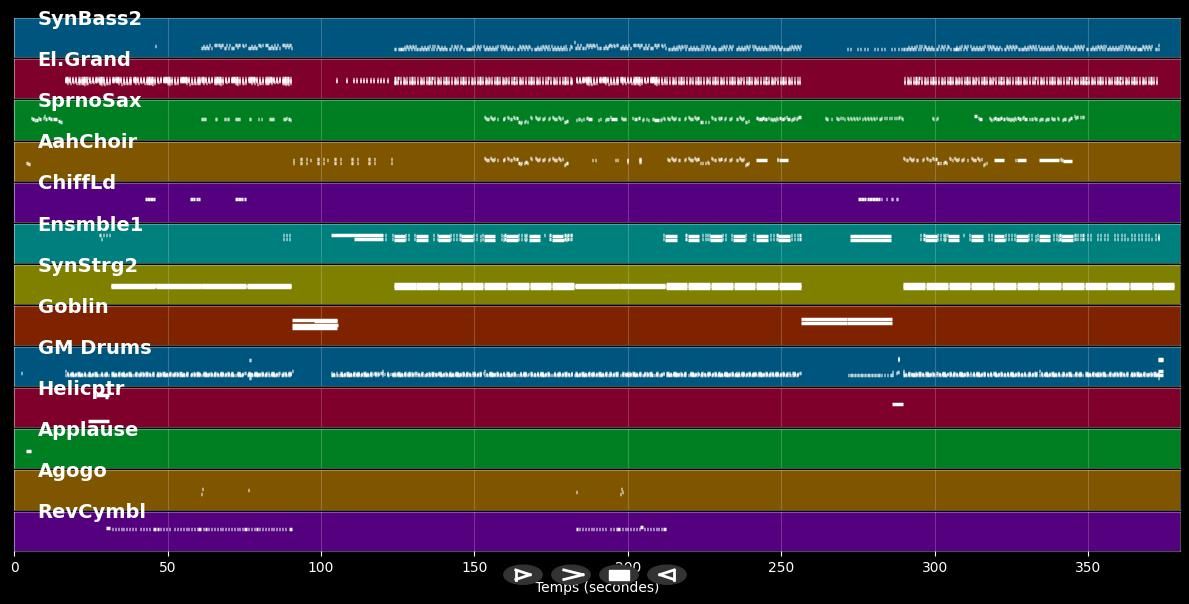
Task: Click the chevron '>' playback button
Action: tap(571, 575)
